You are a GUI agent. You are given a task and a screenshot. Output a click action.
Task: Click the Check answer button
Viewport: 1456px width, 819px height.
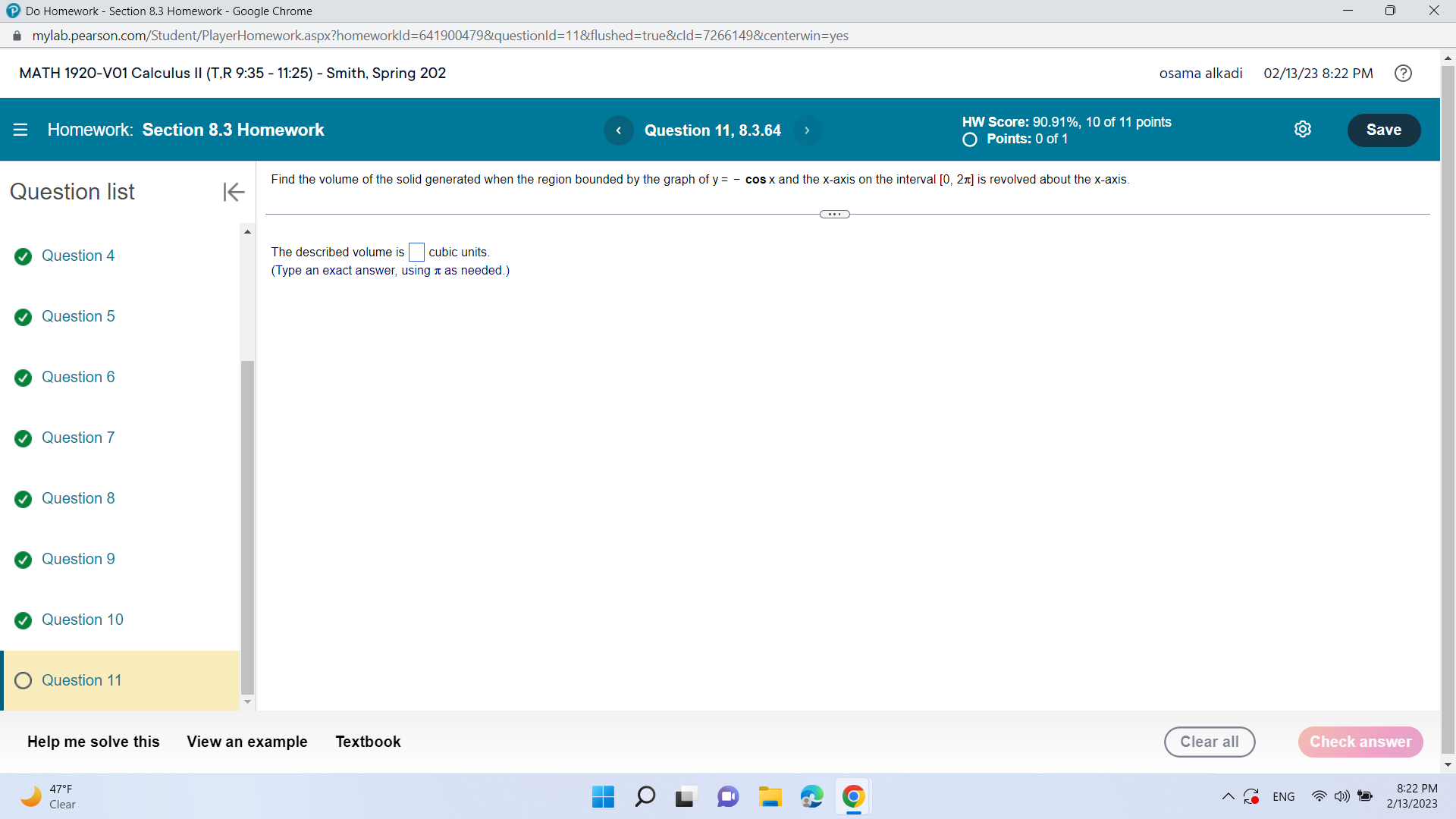click(1360, 742)
